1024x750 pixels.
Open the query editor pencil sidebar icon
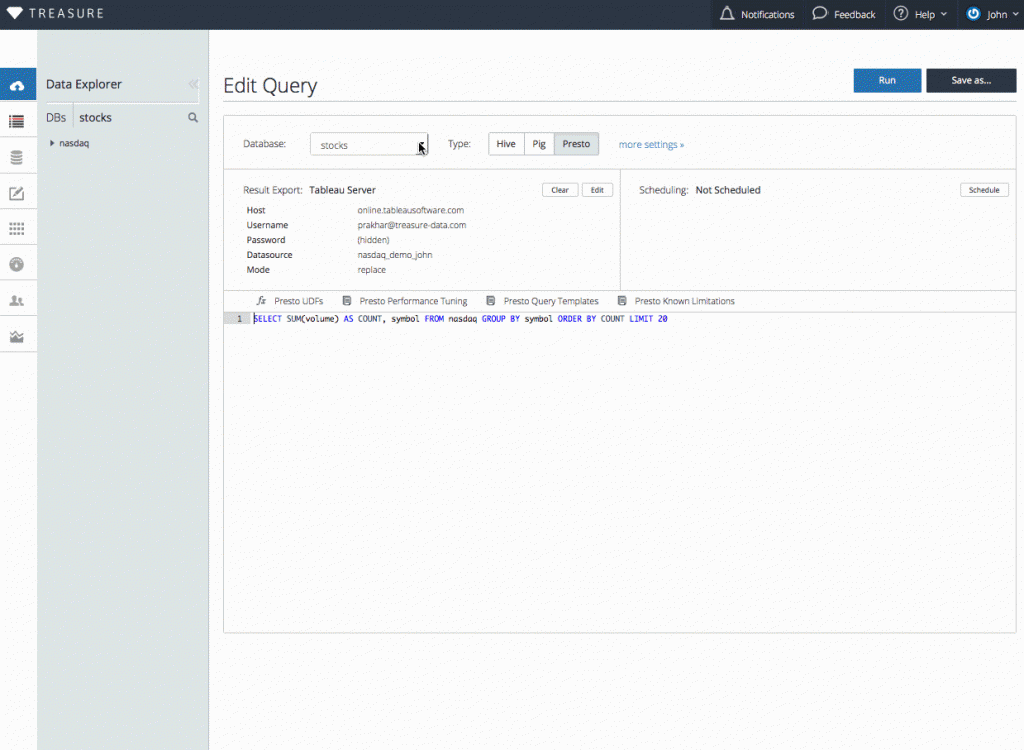click(17, 193)
